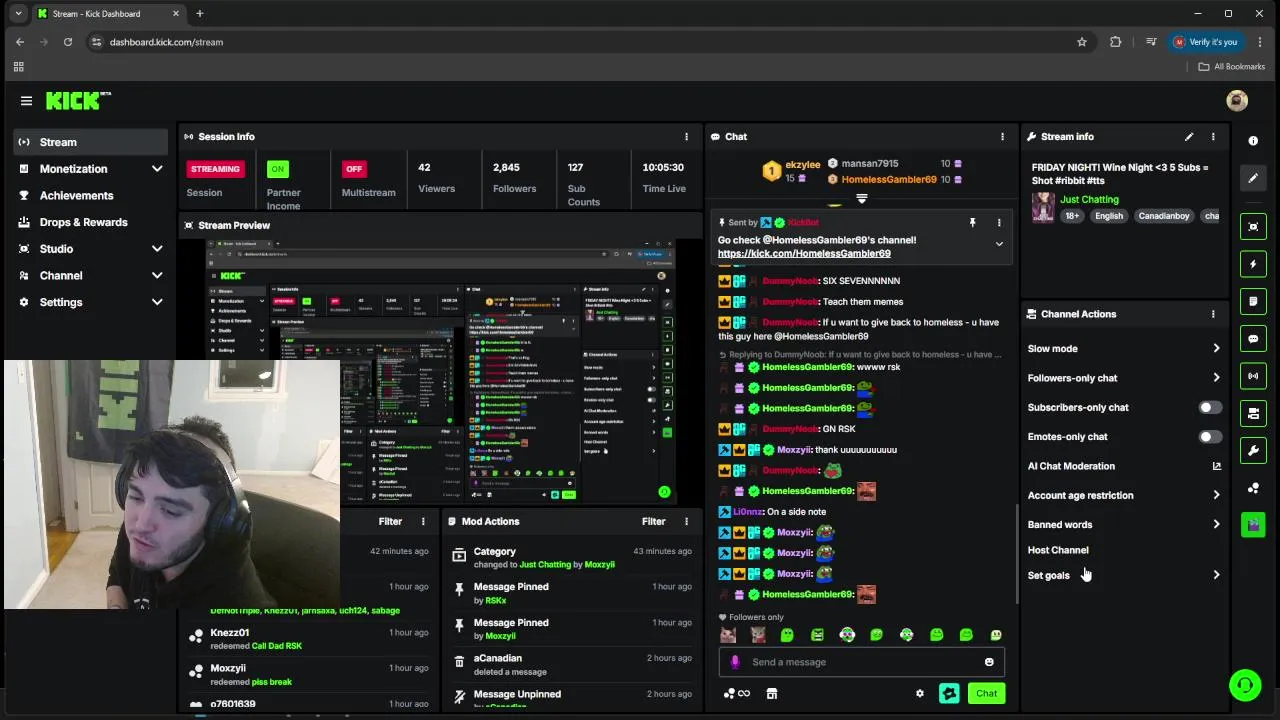Collapse the chat leaderboard arrow

pos(861,199)
